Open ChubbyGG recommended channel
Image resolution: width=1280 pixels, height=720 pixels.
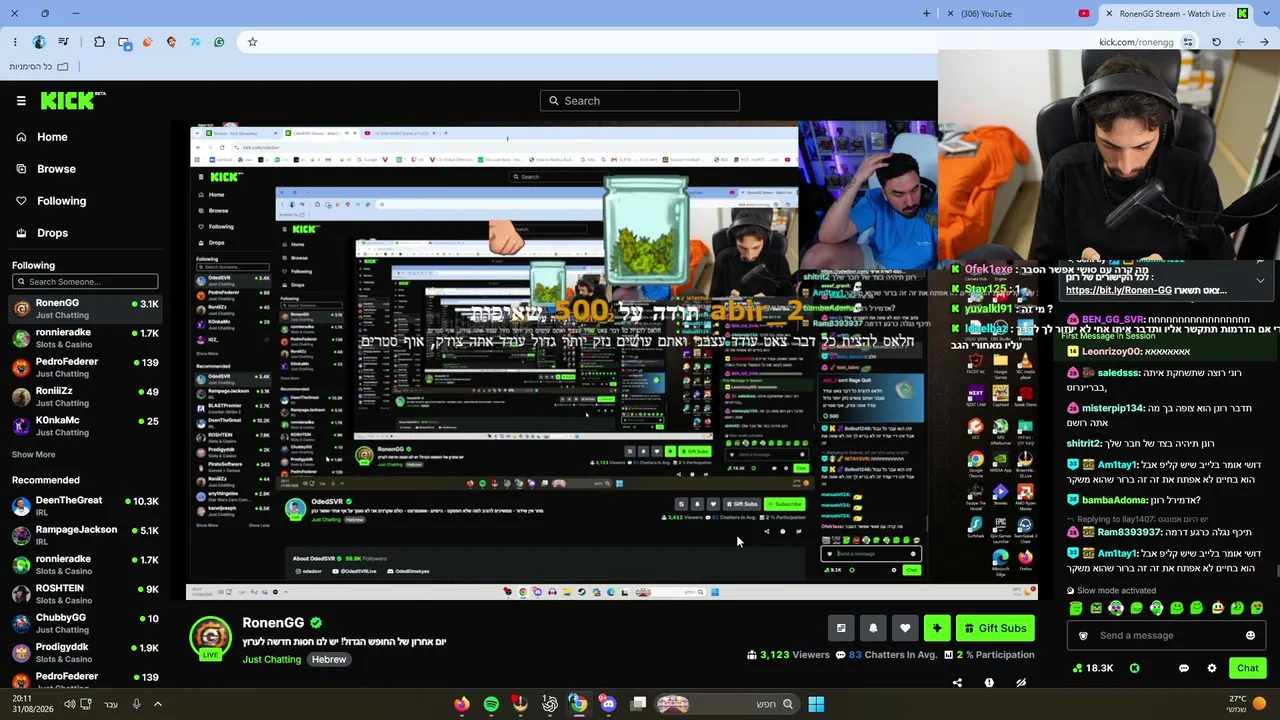tap(85, 623)
